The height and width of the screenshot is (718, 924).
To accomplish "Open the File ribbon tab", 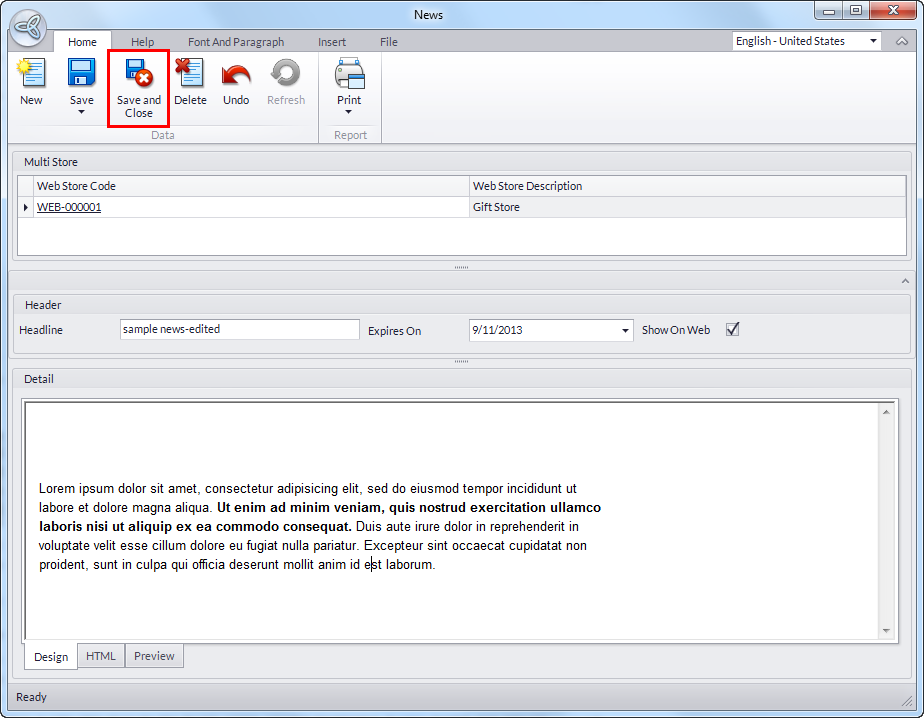I will [x=388, y=42].
